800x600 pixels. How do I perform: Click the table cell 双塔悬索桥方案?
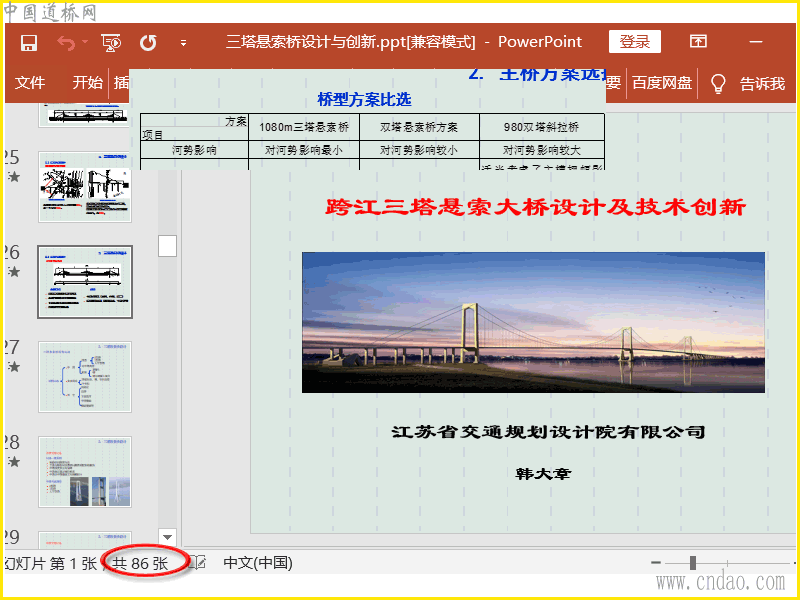[x=419, y=127]
